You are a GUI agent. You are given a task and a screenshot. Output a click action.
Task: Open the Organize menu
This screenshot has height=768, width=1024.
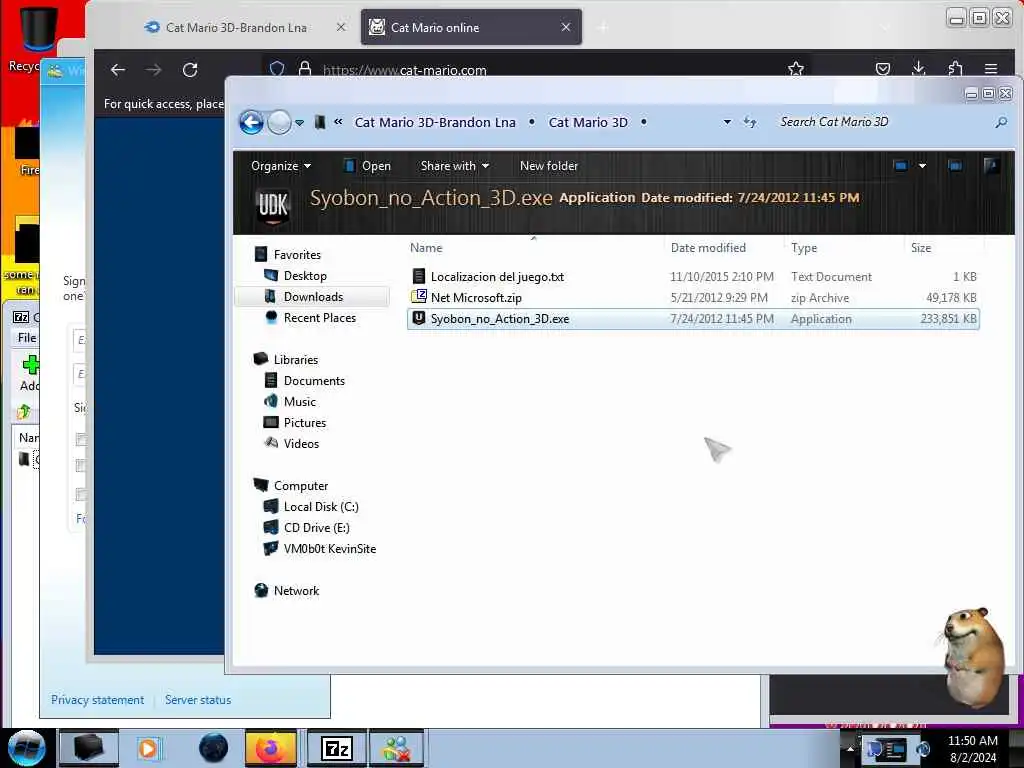[281, 166]
